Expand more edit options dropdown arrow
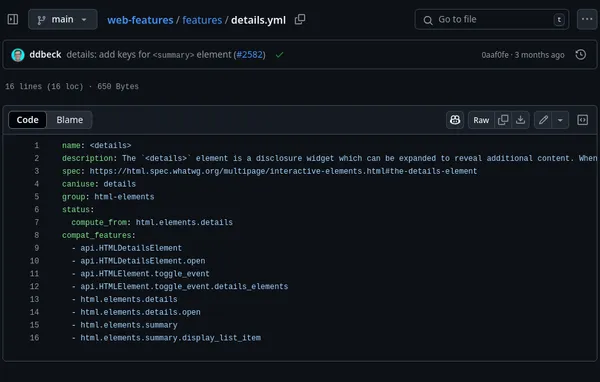The image size is (600, 382). (x=560, y=120)
